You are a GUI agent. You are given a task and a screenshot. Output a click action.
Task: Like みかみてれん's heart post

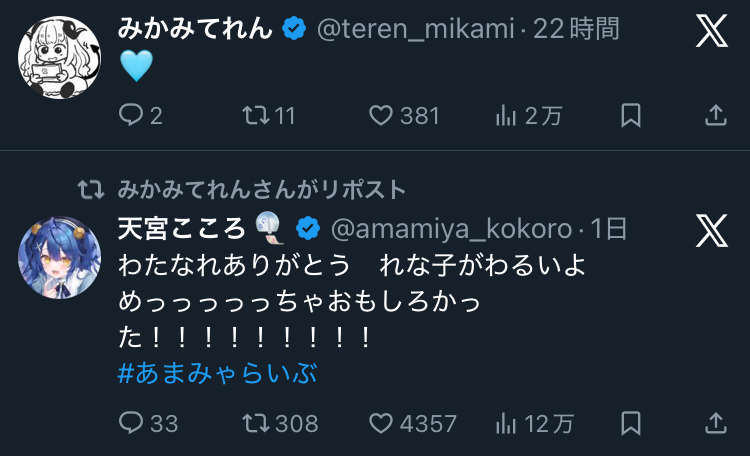pos(380,116)
